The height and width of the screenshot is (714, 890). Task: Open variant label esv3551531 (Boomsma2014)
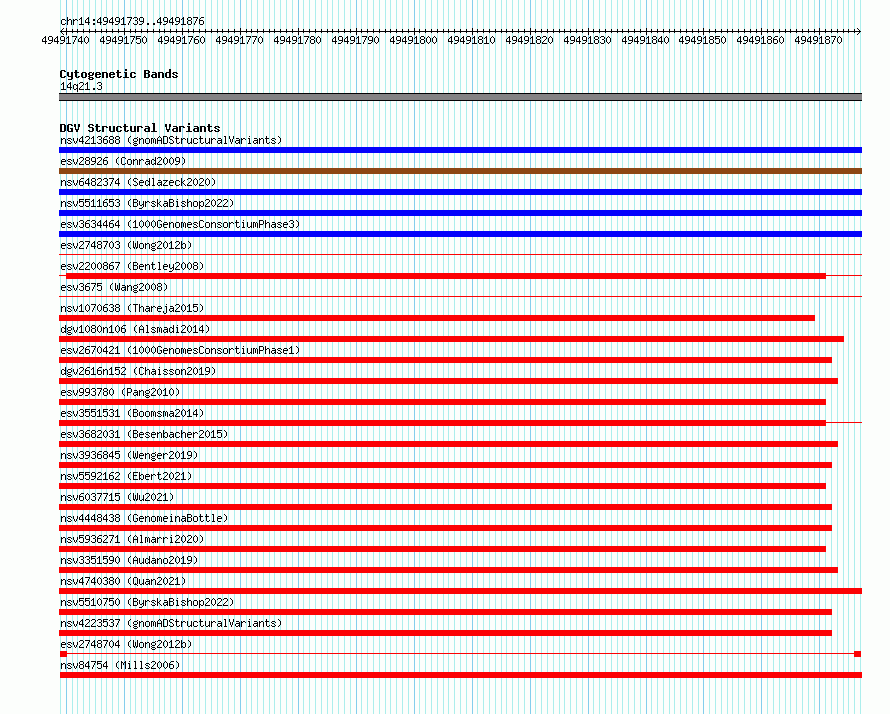pyautogui.click(x=132, y=413)
